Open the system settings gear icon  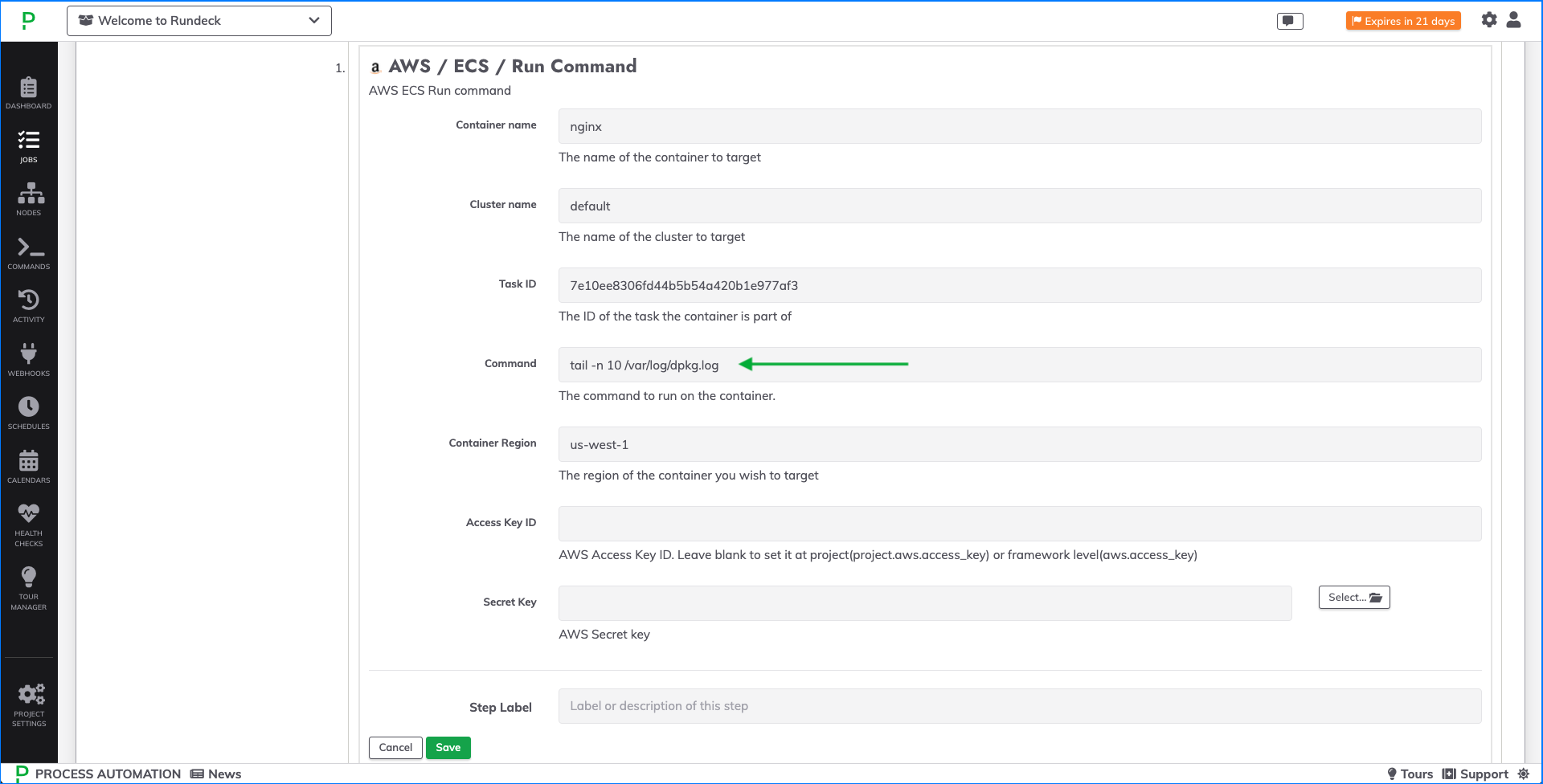pos(1489,20)
